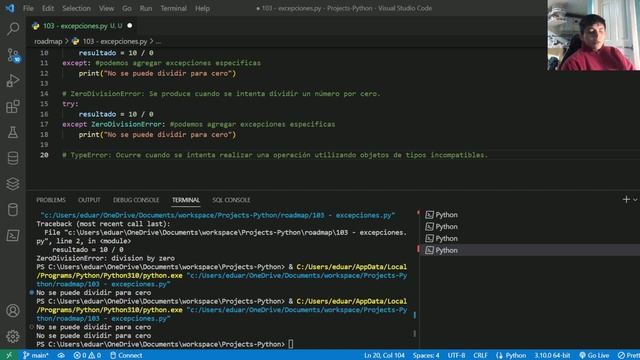Open the Run menu
640x360 pixels.
click(x=146, y=8)
